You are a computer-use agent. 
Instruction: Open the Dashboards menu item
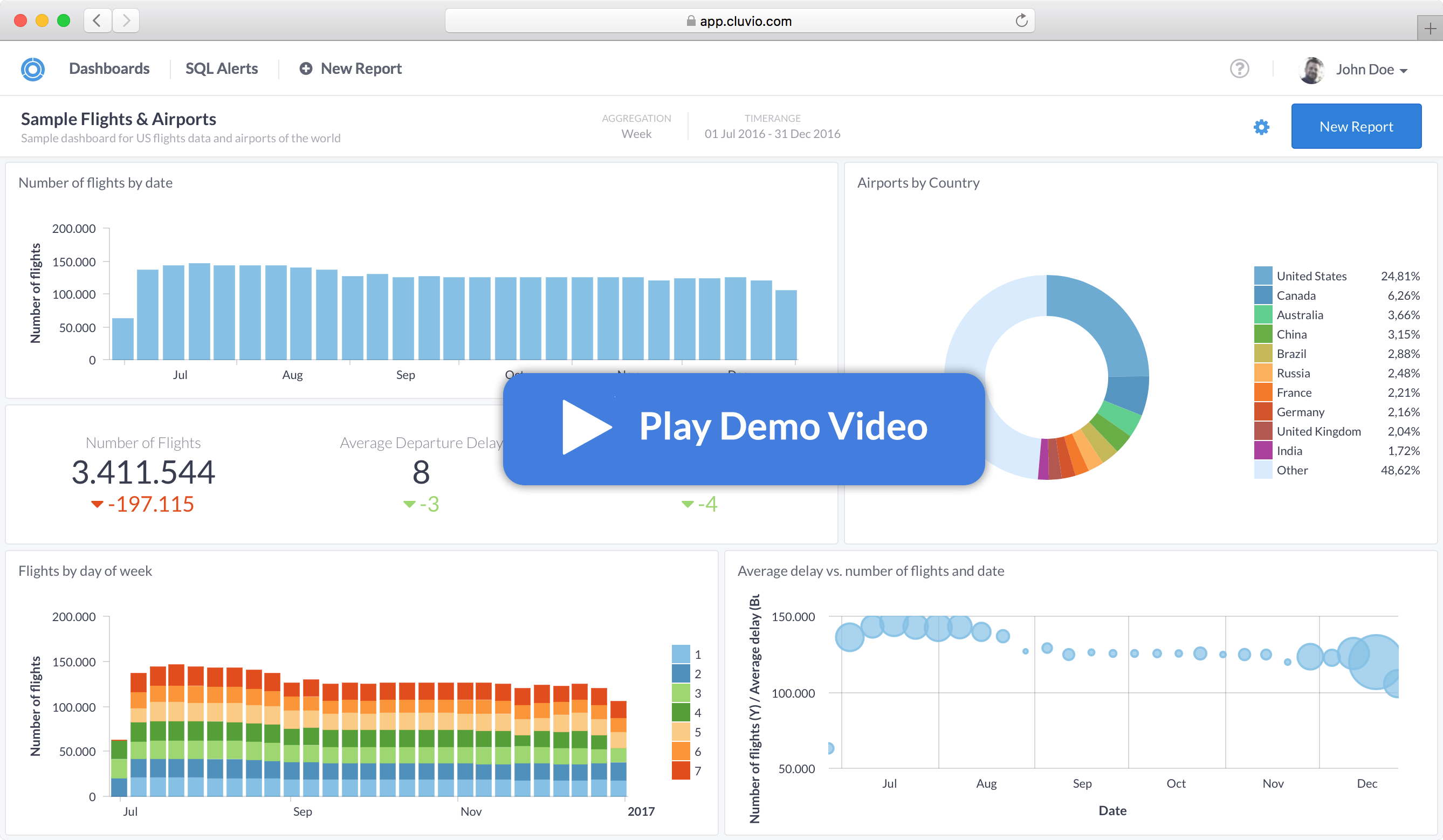click(109, 68)
